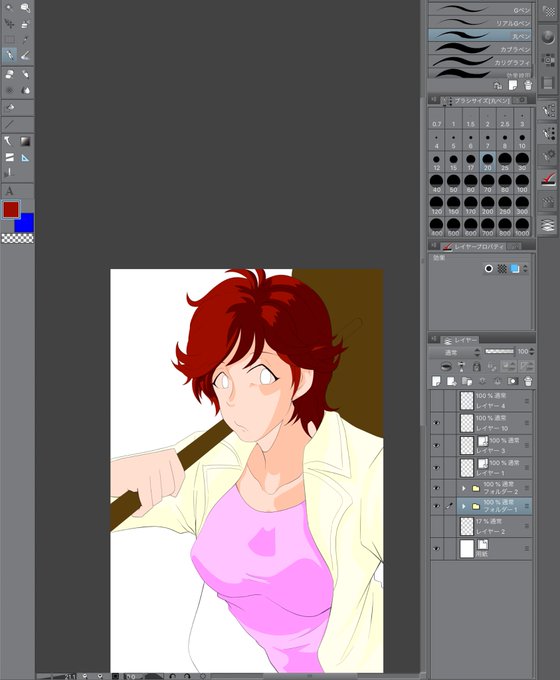Create a new layer folder
The image size is (560, 680).
(x=467, y=381)
